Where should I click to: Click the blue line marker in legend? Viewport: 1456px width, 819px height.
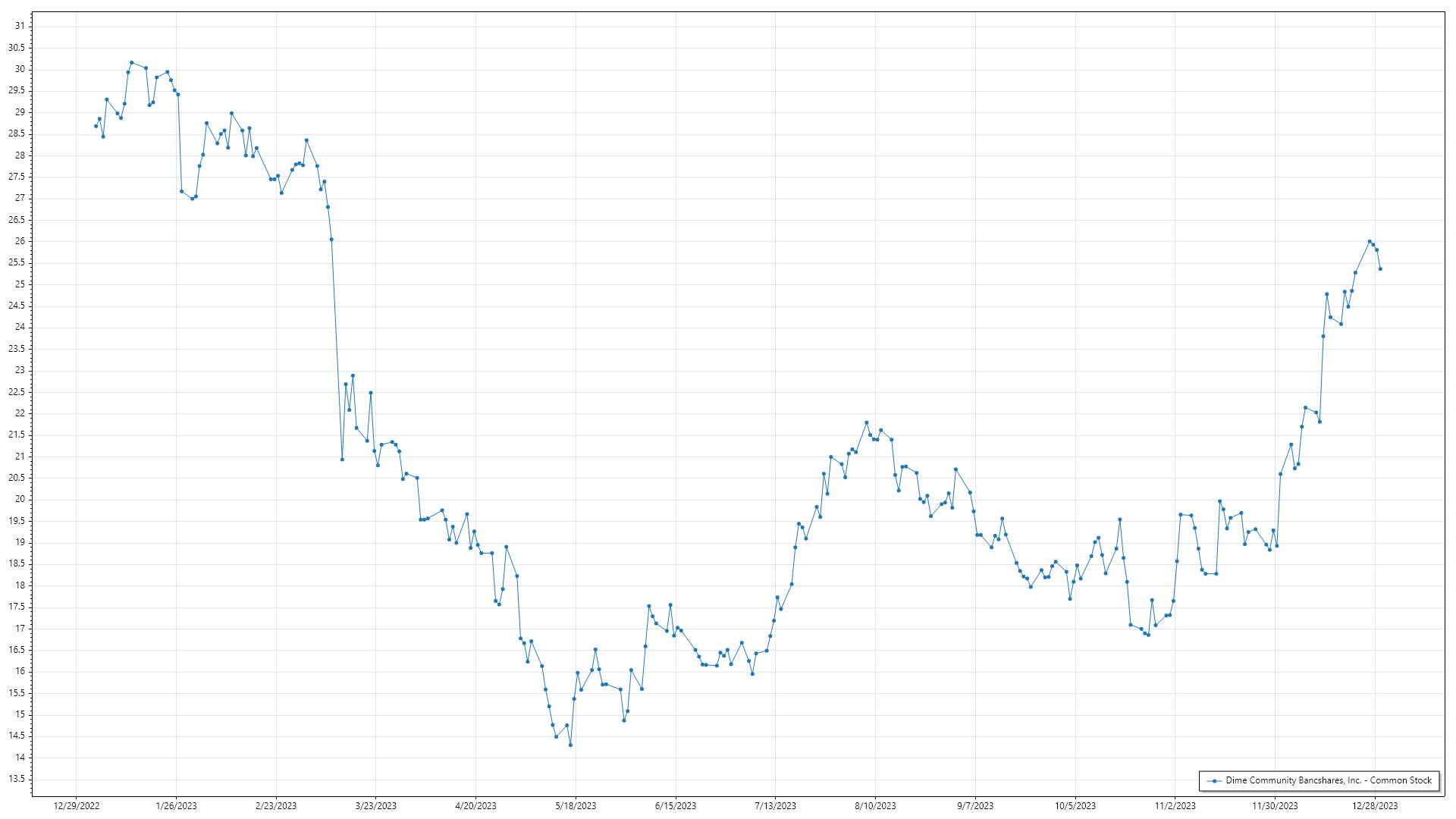point(1215,780)
